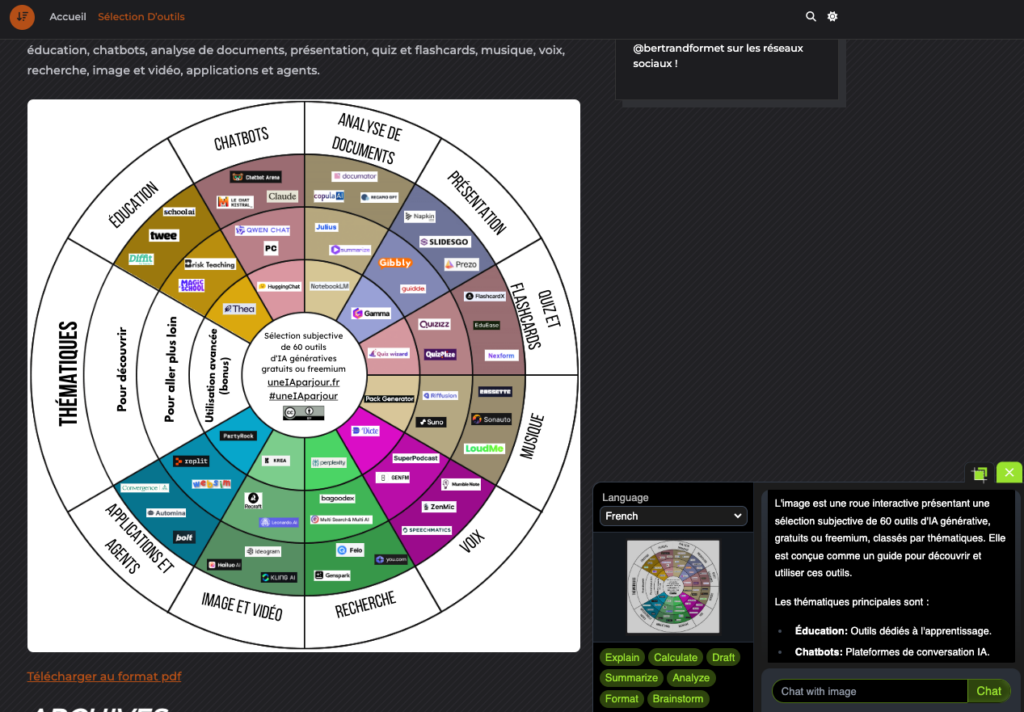
Task: Click the schoolai logo in Éducation
Action: click(x=179, y=212)
